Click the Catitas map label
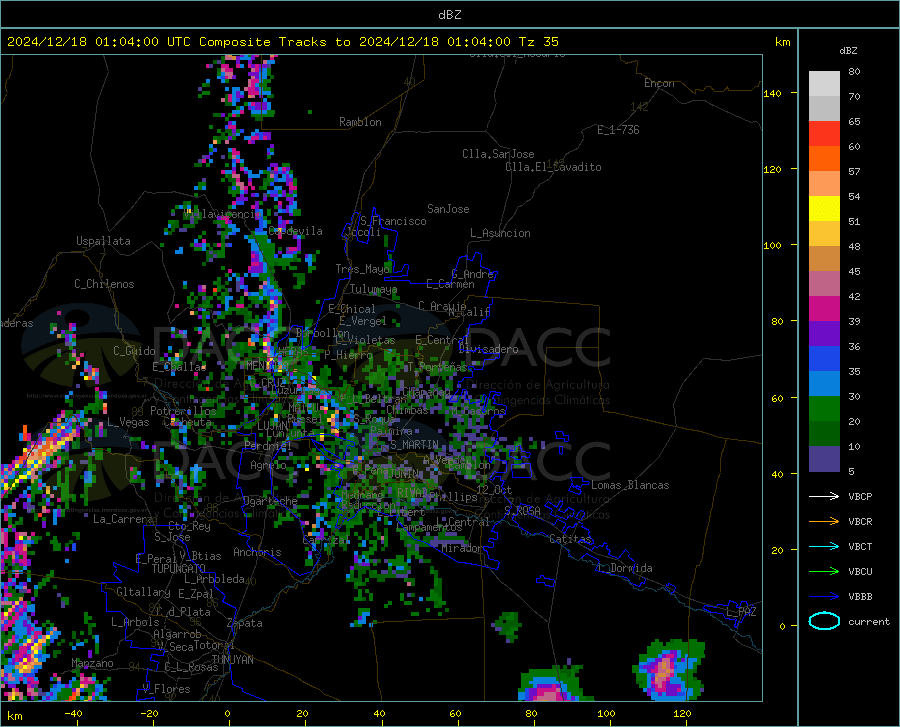Screen dimensions: 900x727 570,539
